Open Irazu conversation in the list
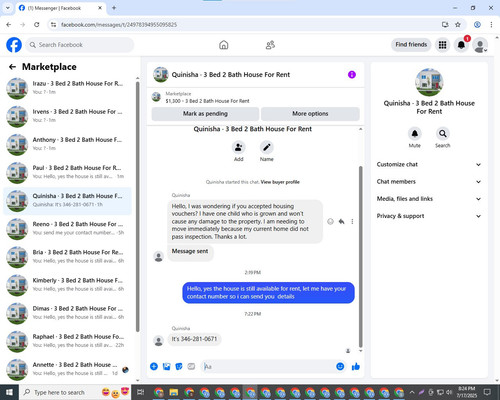The width and height of the screenshot is (500, 400). 67,88
